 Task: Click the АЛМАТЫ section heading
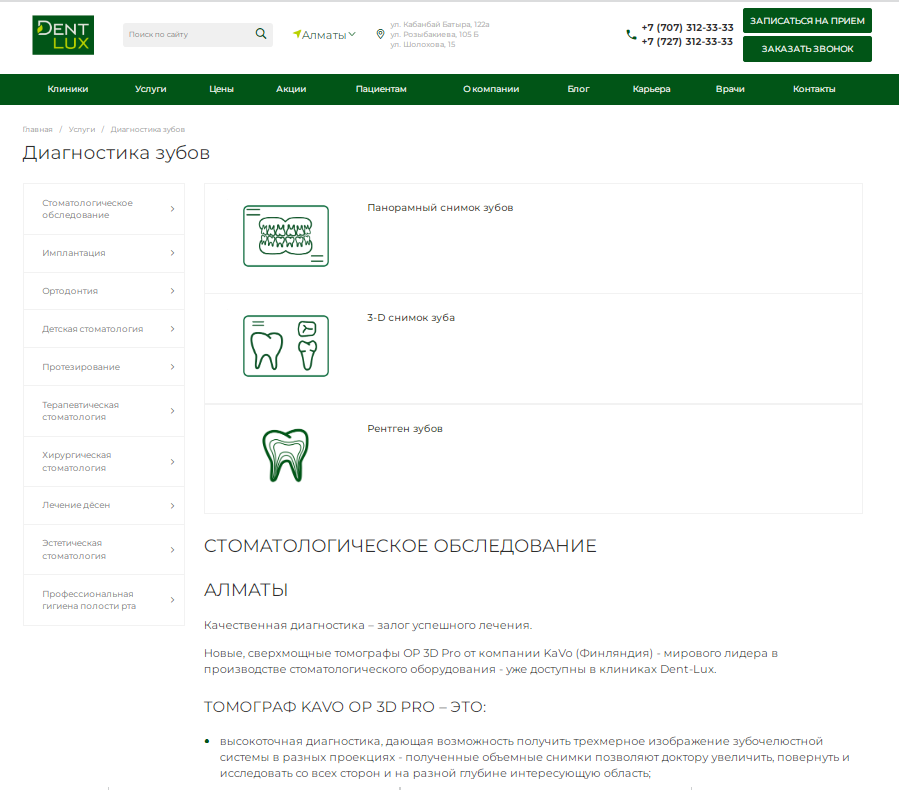(246, 590)
